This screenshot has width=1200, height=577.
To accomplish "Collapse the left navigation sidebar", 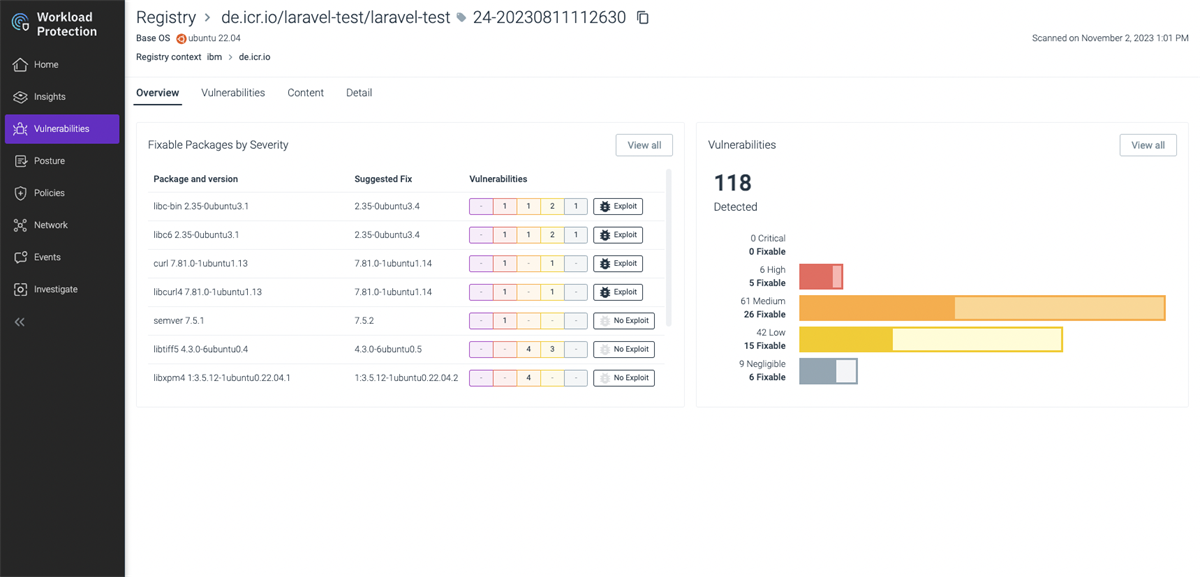I will [x=20, y=320].
